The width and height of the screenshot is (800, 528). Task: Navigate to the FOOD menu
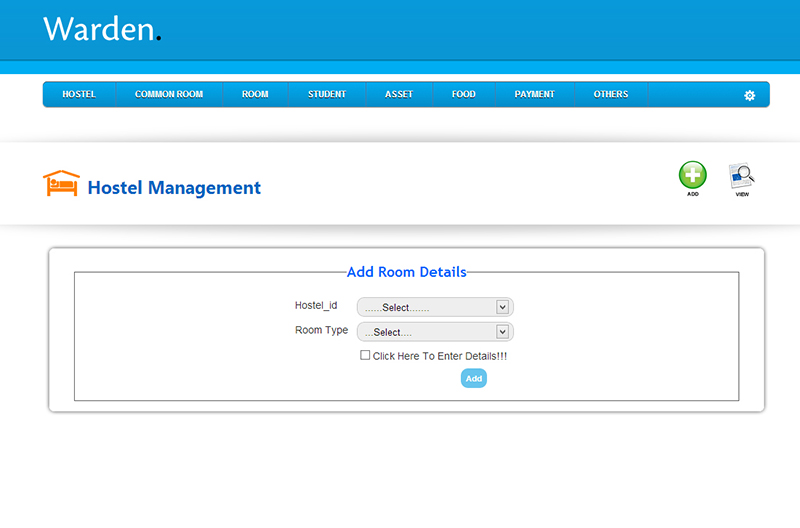(x=463, y=94)
